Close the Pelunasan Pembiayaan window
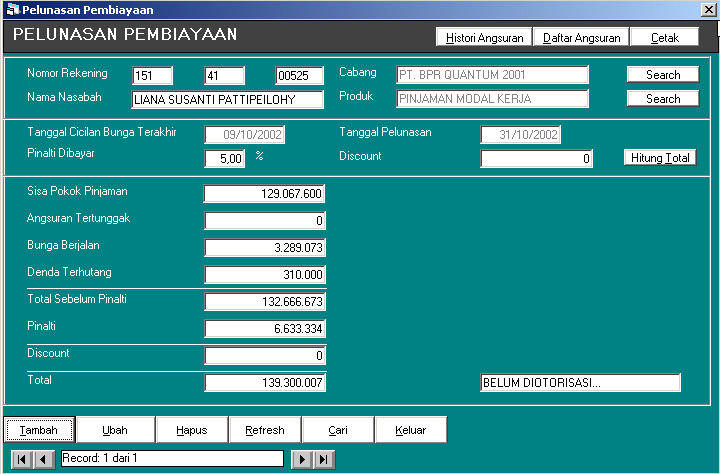The height and width of the screenshot is (474, 720). 709,10
